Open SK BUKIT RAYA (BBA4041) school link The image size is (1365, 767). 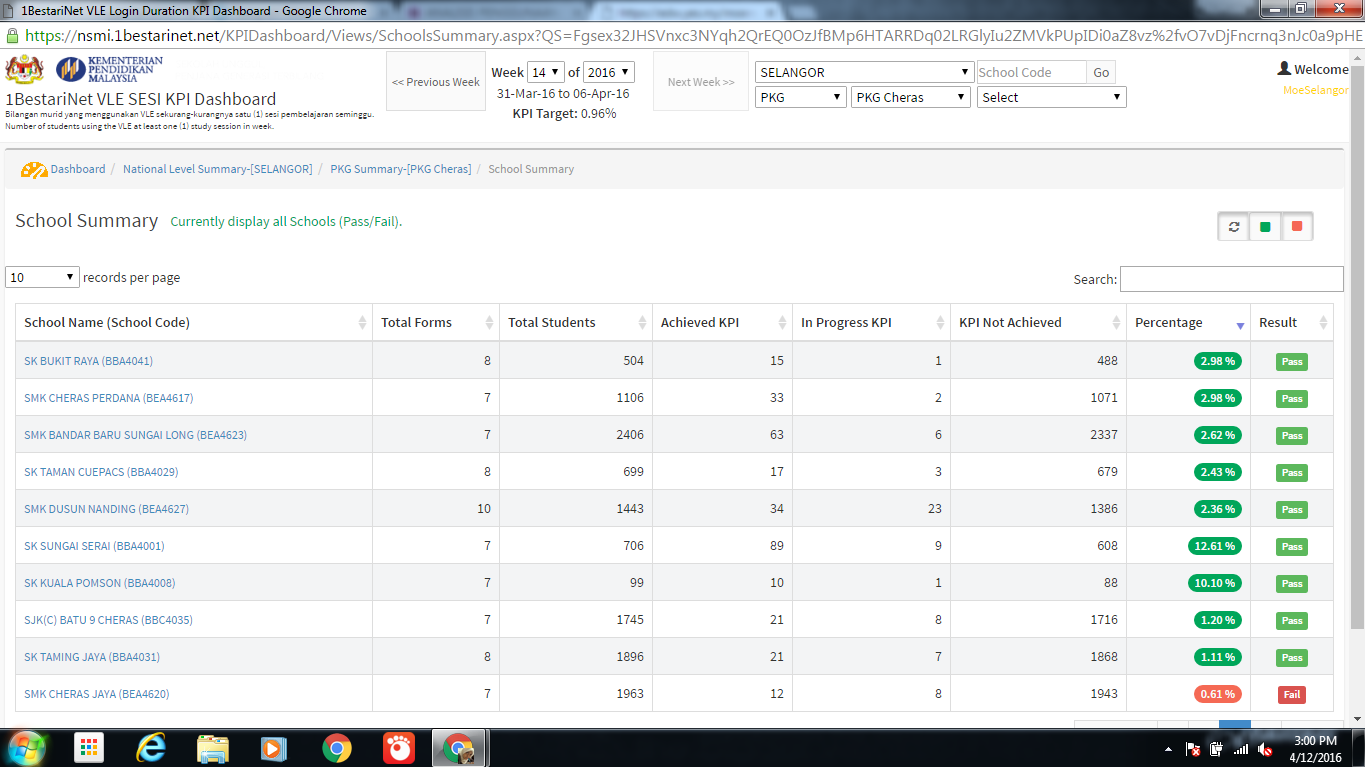click(x=88, y=361)
